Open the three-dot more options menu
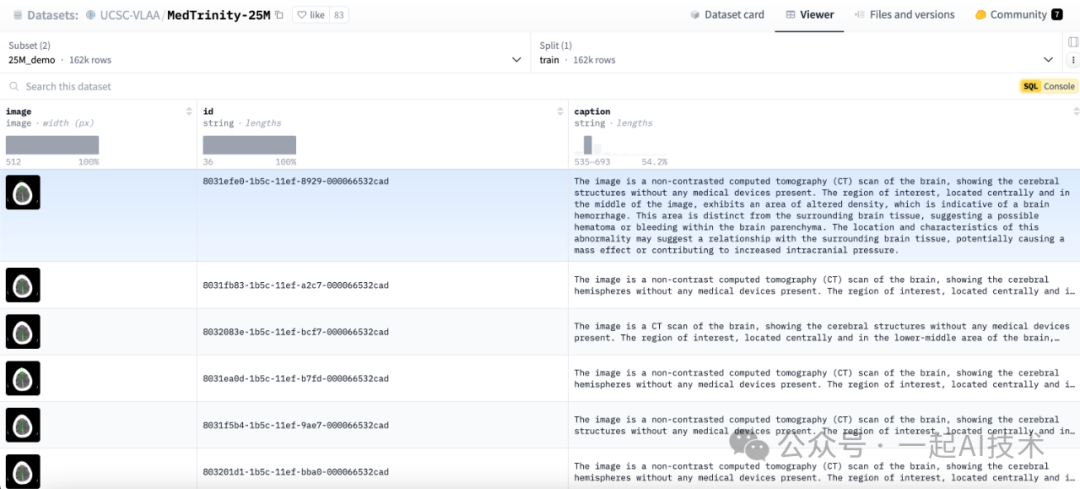 (1073, 60)
